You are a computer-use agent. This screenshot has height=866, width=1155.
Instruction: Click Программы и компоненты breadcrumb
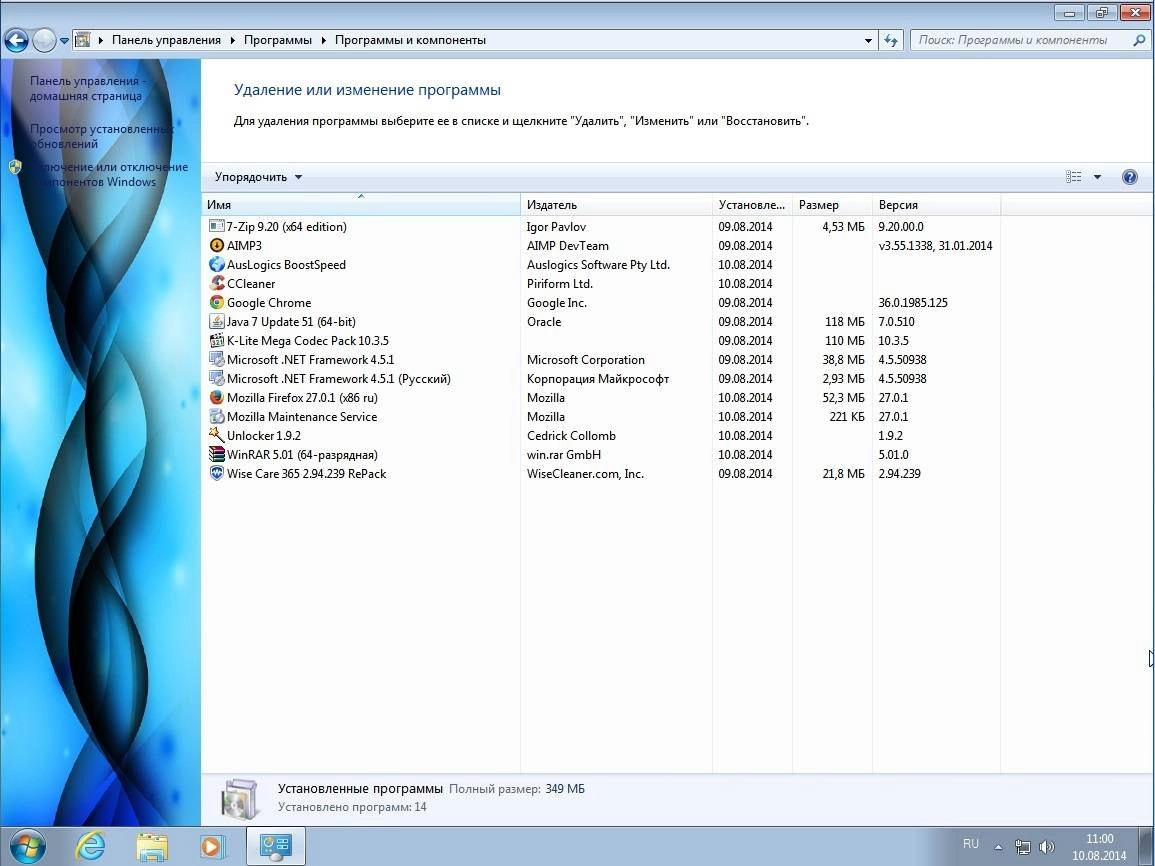click(410, 41)
